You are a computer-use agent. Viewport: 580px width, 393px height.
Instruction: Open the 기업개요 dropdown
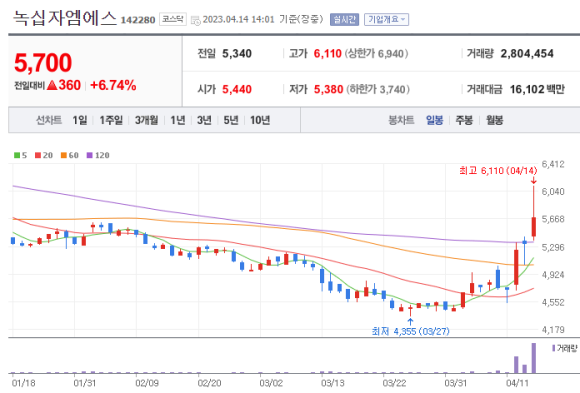(x=387, y=20)
